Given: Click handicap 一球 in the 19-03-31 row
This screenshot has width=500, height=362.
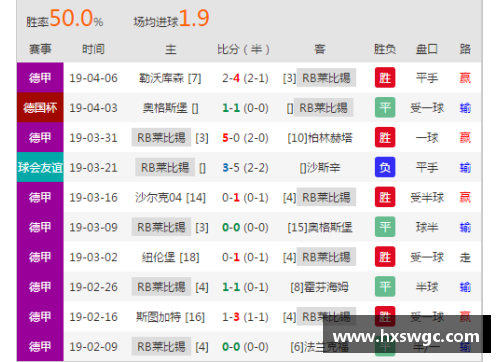Looking at the screenshot, I should pyautogui.click(x=427, y=138).
